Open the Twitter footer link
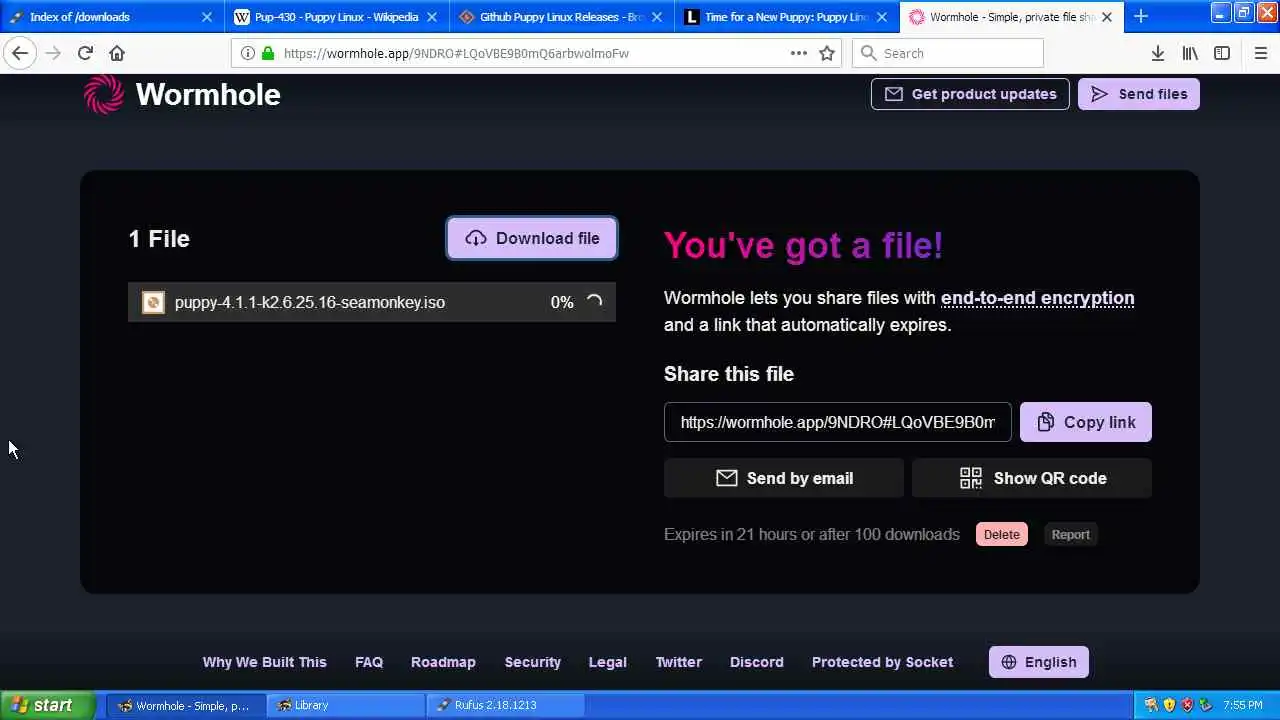 [679, 662]
